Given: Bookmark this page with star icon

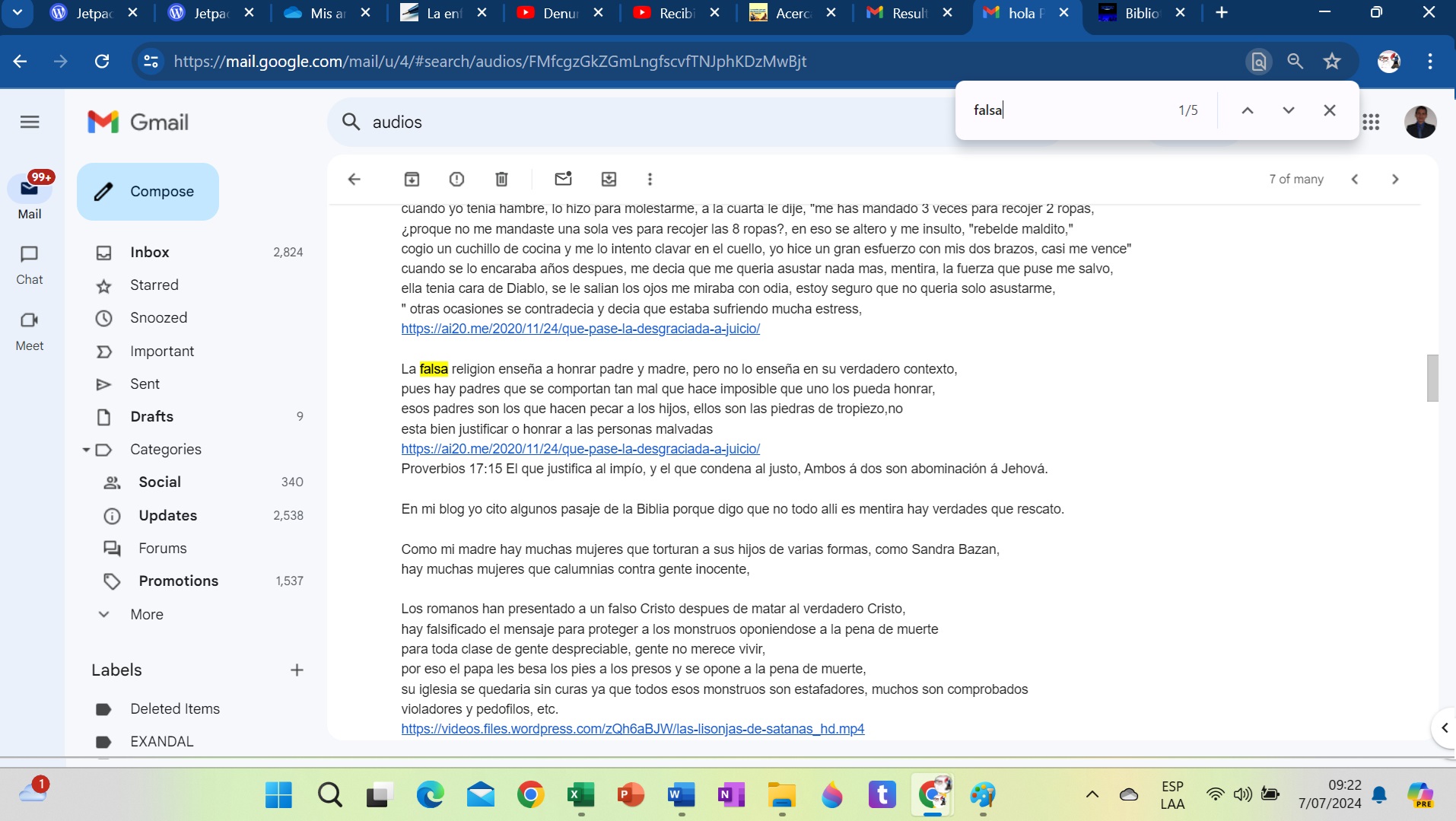Looking at the screenshot, I should pos(1331,62).
